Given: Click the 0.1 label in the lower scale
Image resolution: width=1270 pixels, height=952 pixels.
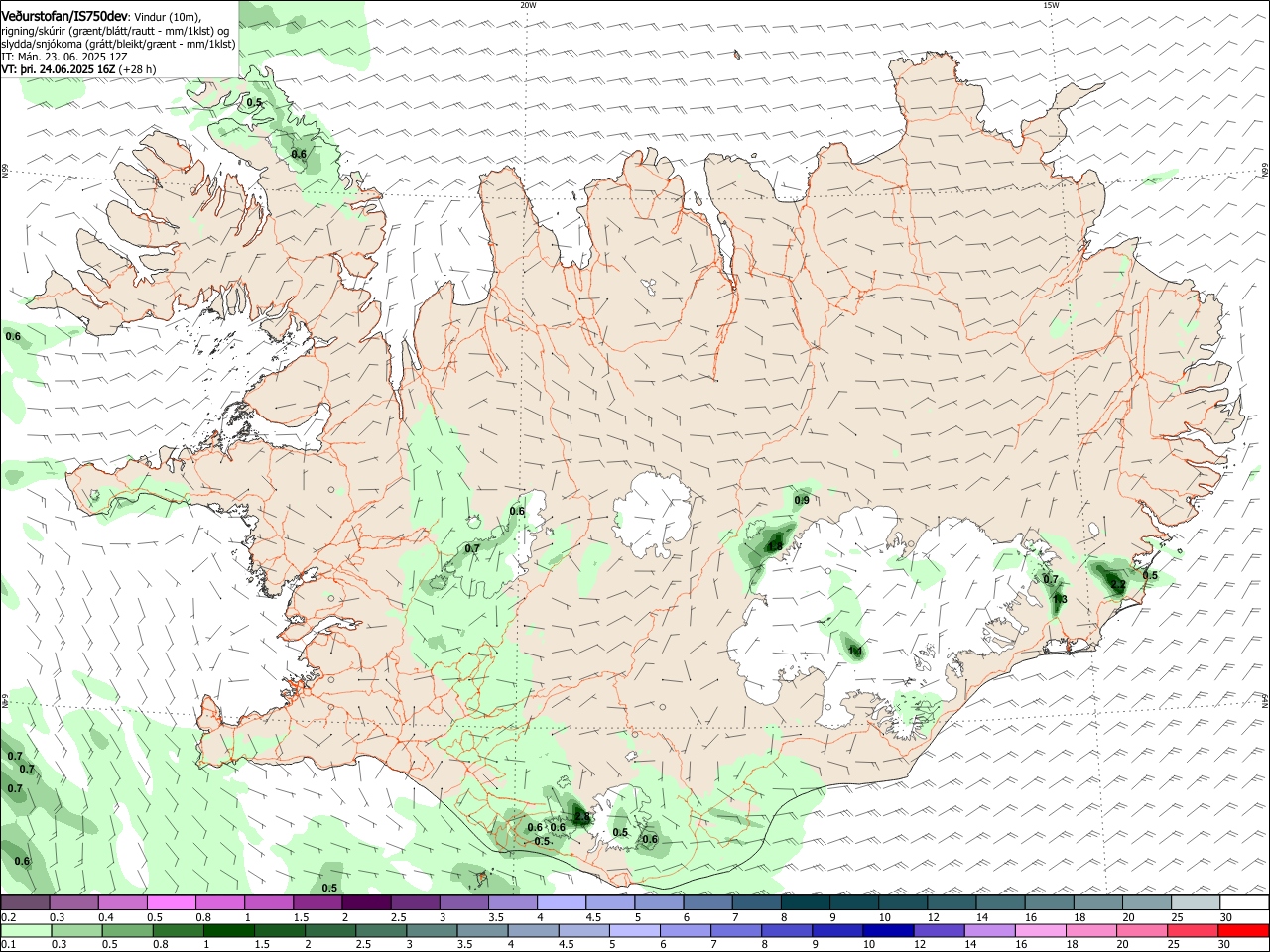Looking at the screenshot, I should coord(8,945).
